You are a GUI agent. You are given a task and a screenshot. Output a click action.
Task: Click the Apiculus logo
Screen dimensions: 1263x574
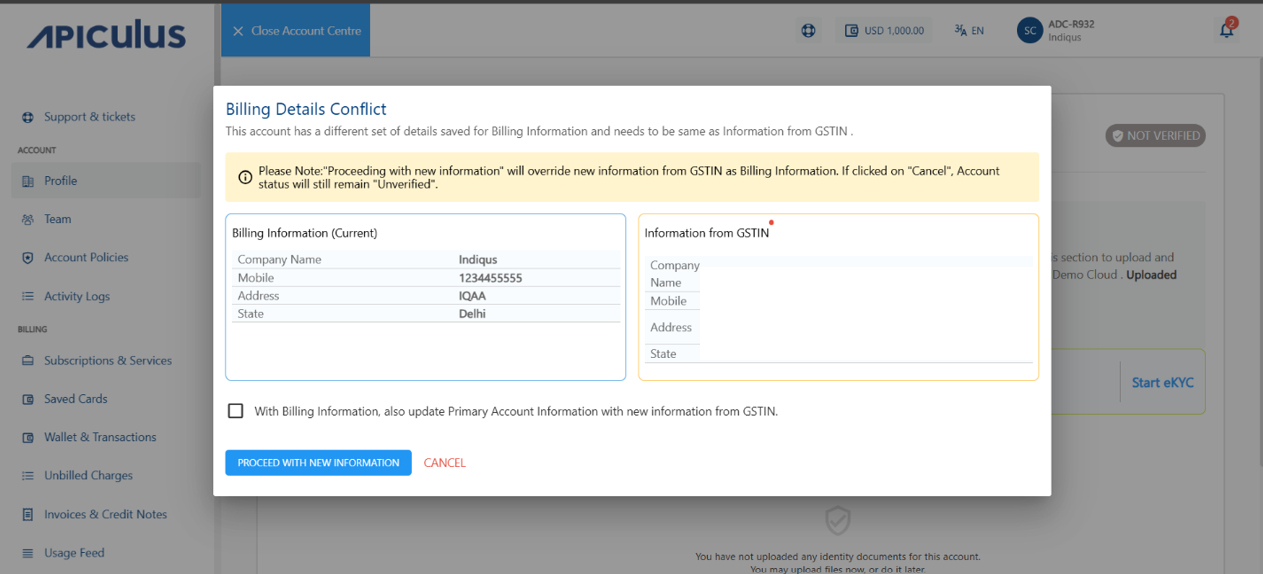pyautogui.click(x=106, y=36)
